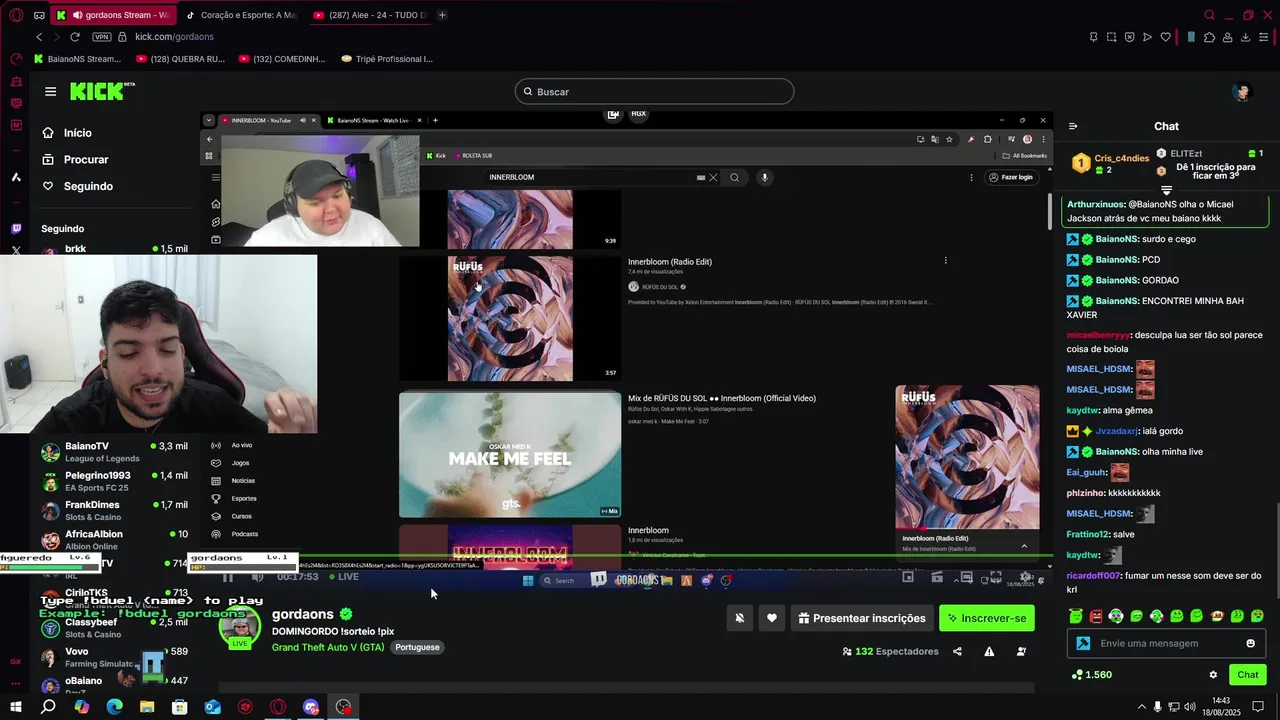Focus the Buscar search field
The image size is (1280, 720).
[x=654, y=92]
